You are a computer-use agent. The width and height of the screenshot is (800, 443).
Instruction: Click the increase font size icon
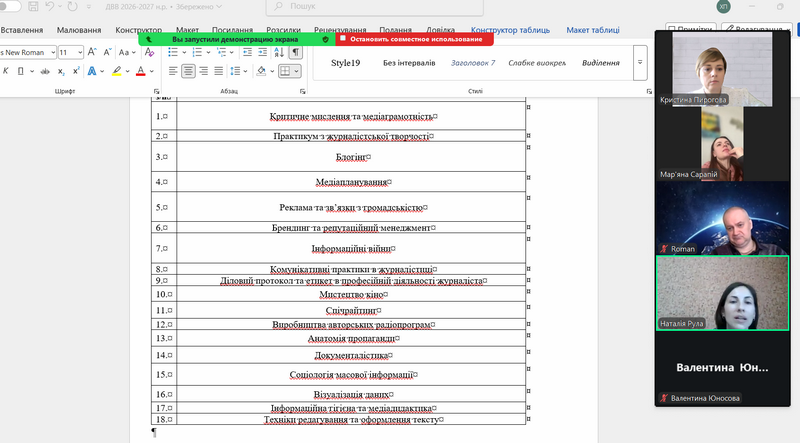pyautogui.click(x=93, y=52)
